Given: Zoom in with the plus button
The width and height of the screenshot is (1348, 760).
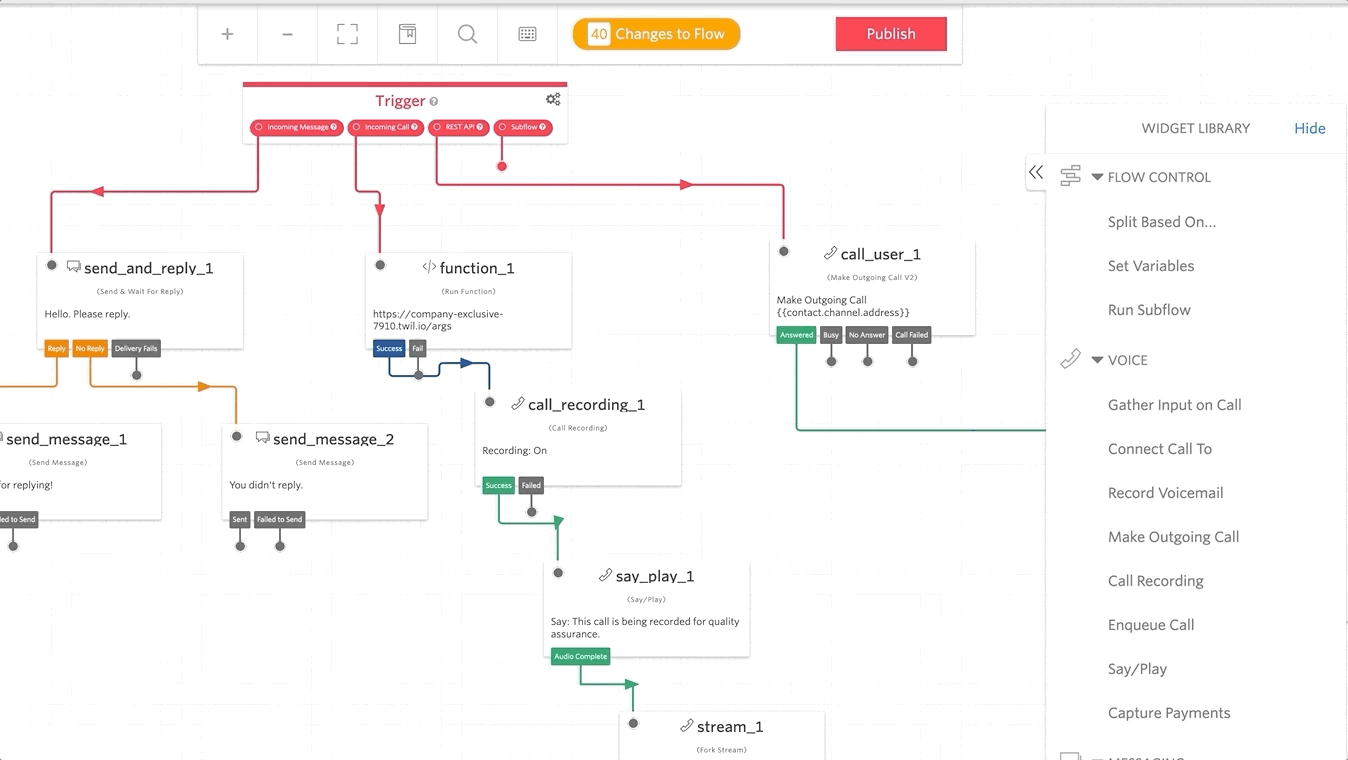Looking at the screenshot, I should tap(228, 34).
